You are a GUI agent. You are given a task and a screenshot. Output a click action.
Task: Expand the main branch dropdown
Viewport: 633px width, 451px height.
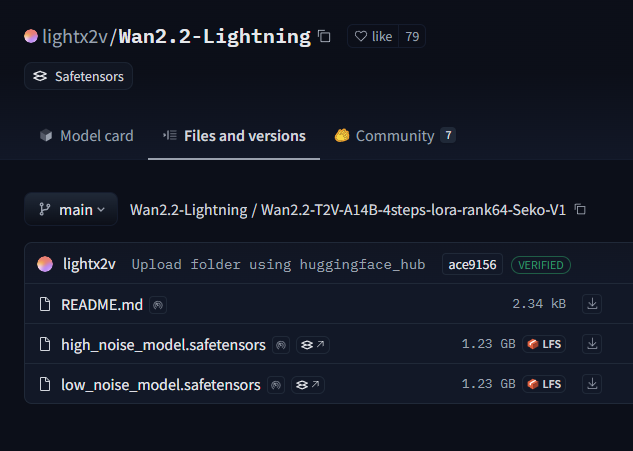(x=71, y=209)
